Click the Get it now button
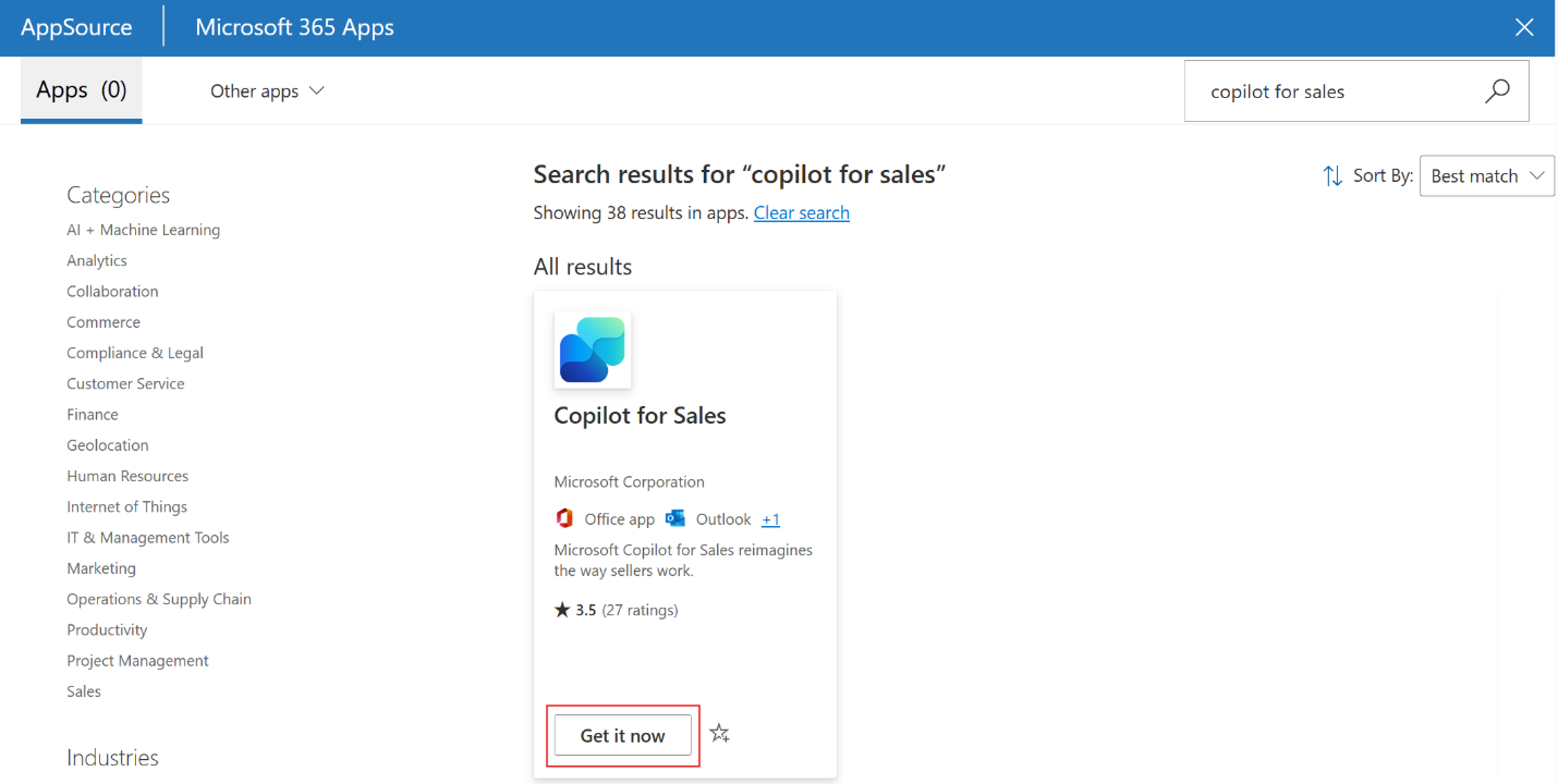 (x=622, y=735)
